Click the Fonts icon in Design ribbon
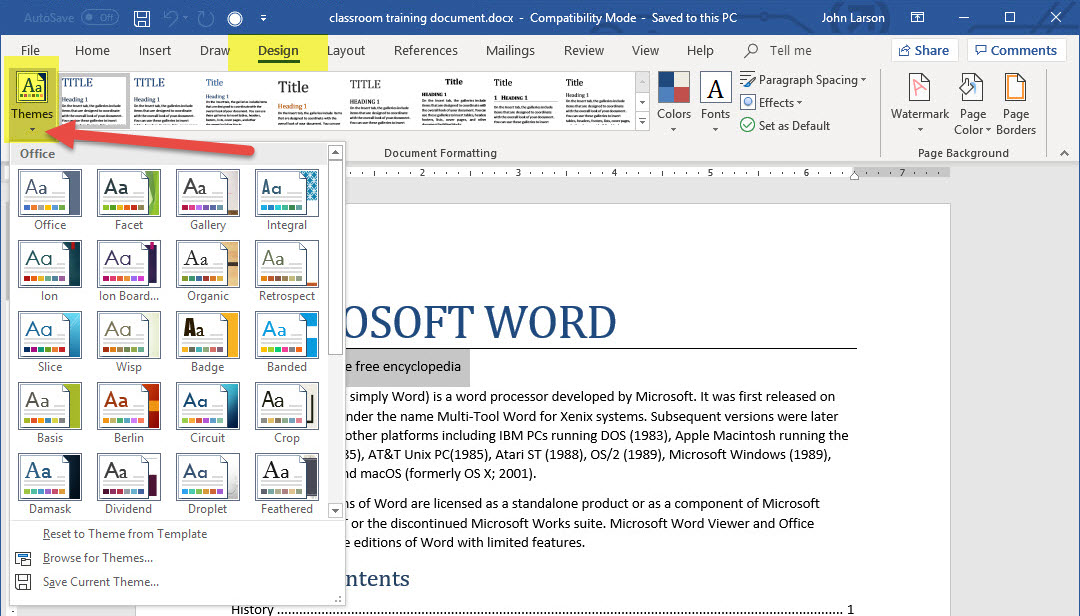The width and height of the screenshot is (1080, 616). (x=715, y=90)
